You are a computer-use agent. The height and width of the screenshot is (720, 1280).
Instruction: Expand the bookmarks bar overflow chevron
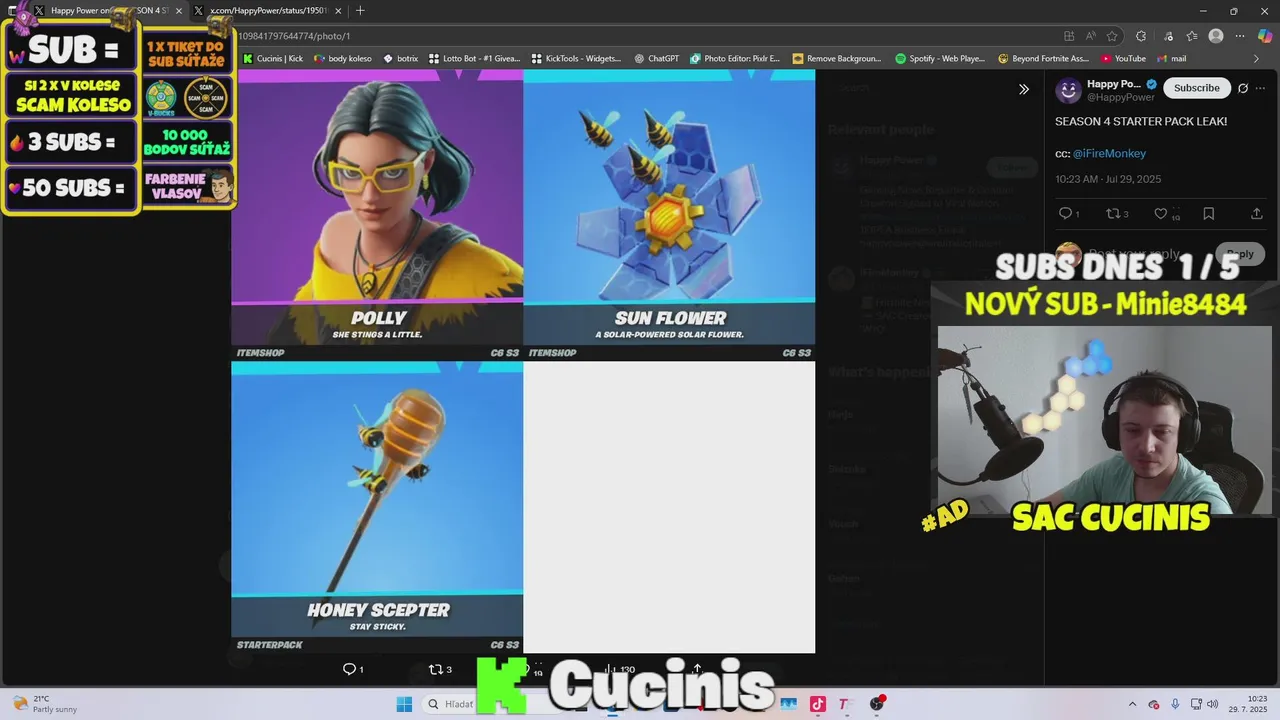(x=1257, y=58)
